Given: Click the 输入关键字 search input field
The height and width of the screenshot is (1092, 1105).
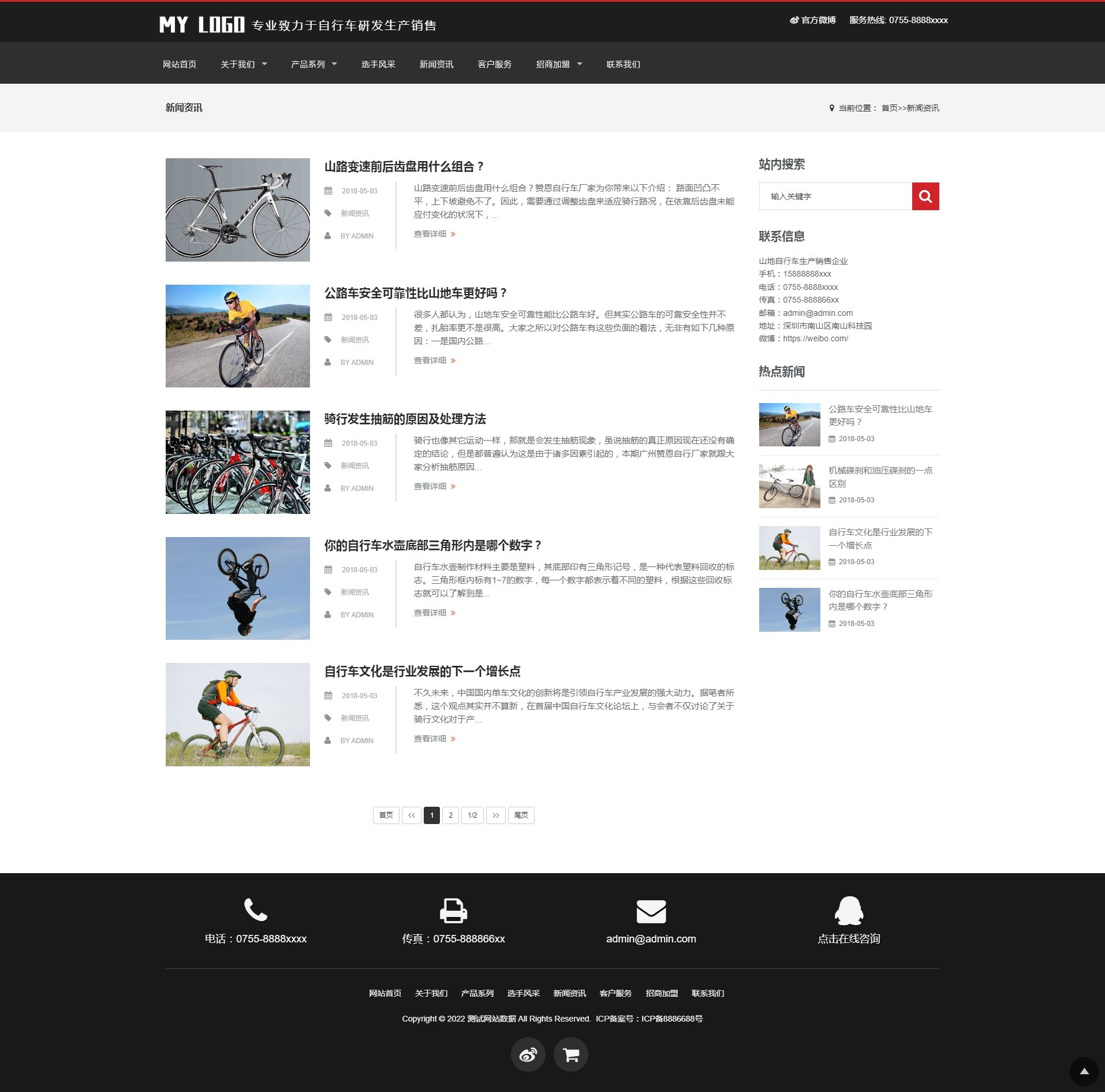Looking at the screenshot, I should click(x=835, y=196).
